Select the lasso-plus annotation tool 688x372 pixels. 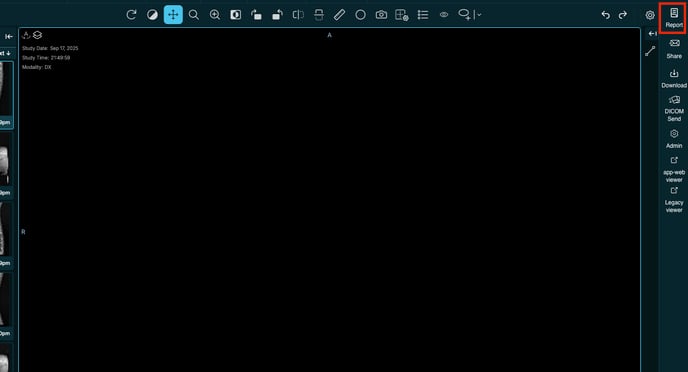(464, 14)
